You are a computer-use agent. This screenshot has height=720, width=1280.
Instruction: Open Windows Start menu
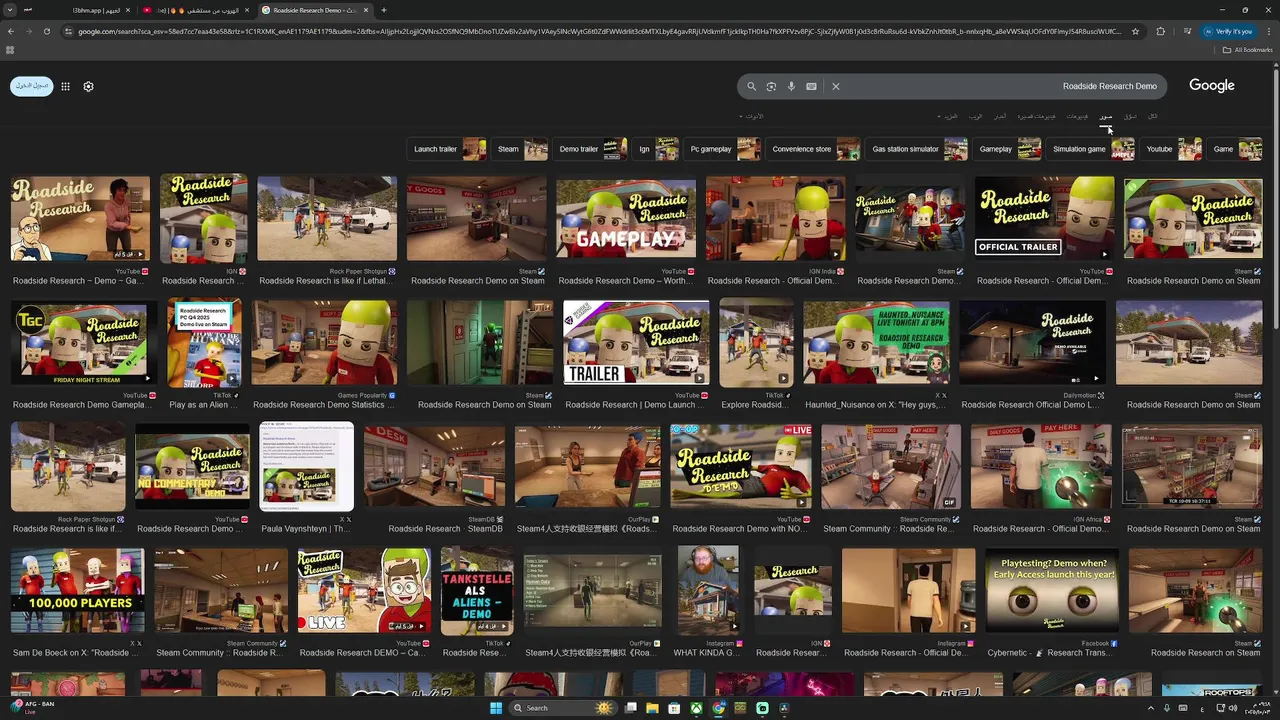[496, 708]
